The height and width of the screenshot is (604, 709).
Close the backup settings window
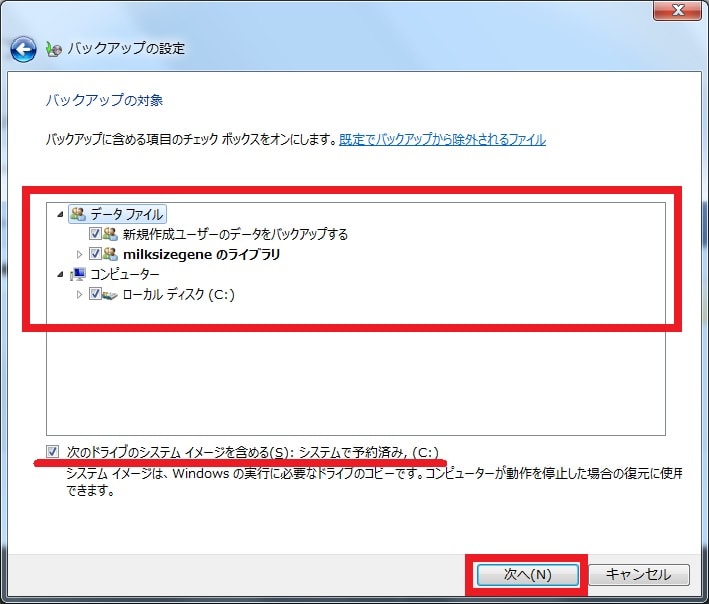pyautogui.click(x=677, y=10)
